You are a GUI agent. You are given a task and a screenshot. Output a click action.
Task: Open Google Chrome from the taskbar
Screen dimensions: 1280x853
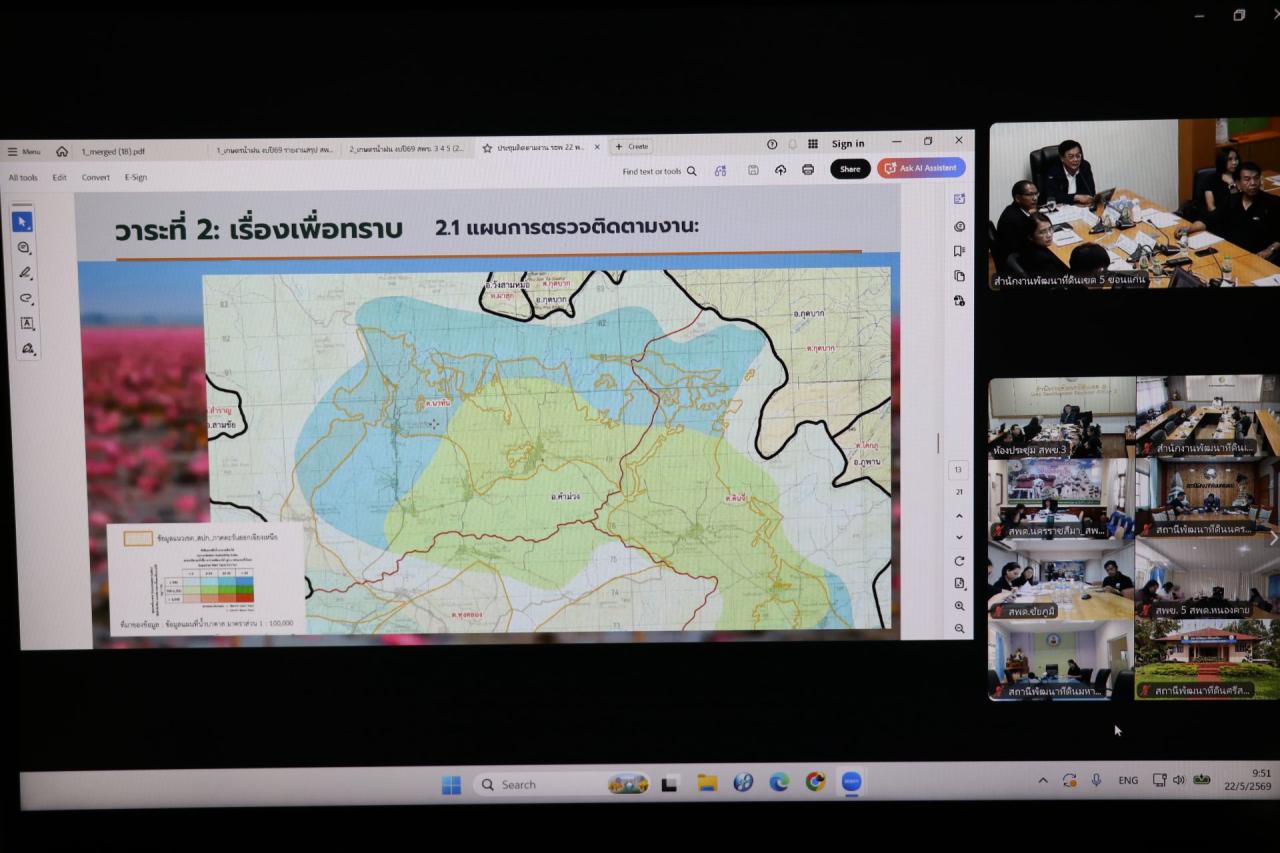815,782
